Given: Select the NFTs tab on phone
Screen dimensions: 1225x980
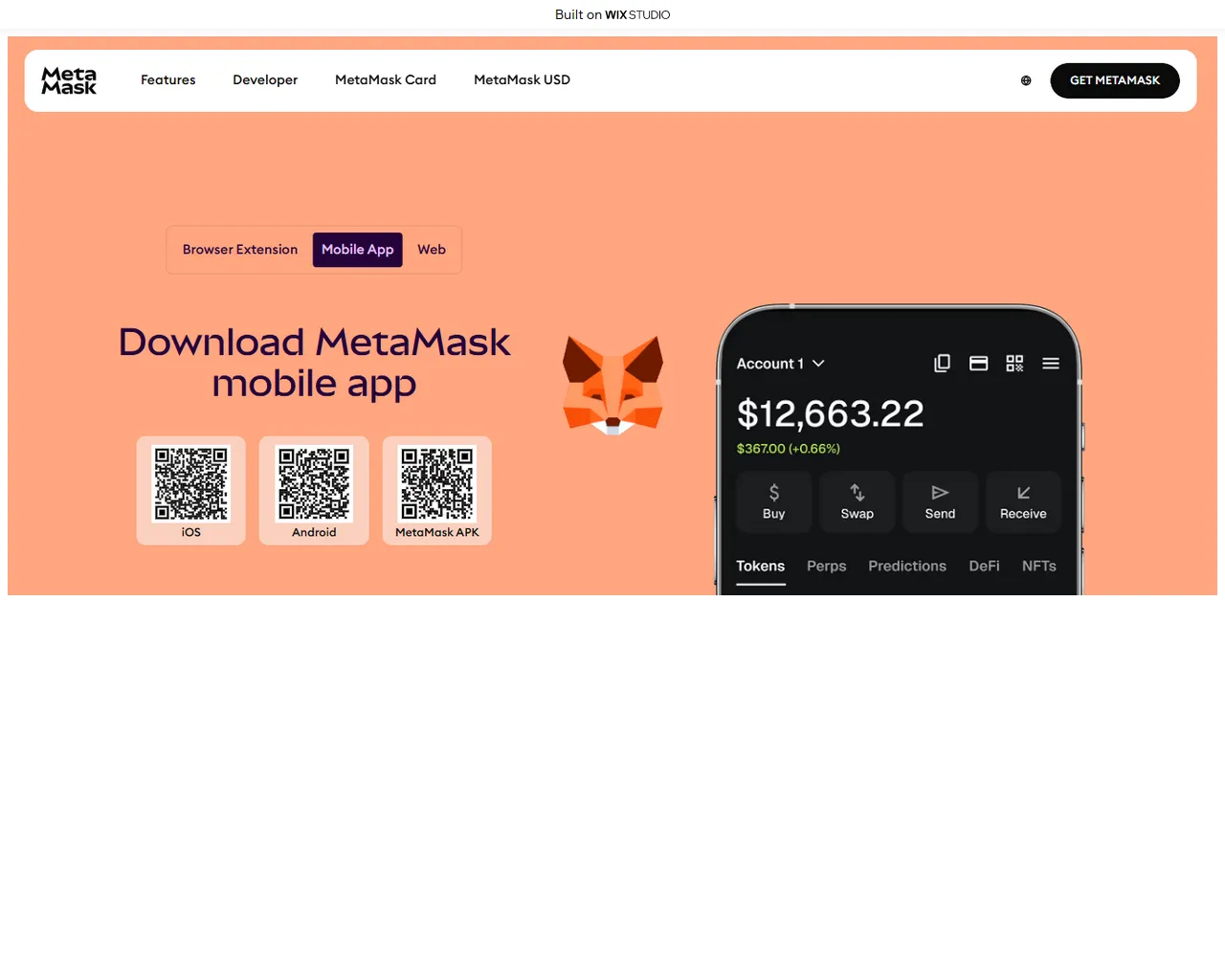Looking at the screenshot, I should [1039, 567].
